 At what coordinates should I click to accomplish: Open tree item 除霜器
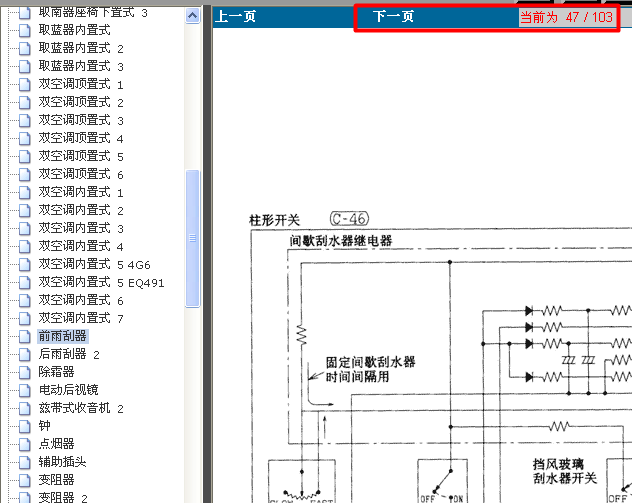click(x=56, y=372)
